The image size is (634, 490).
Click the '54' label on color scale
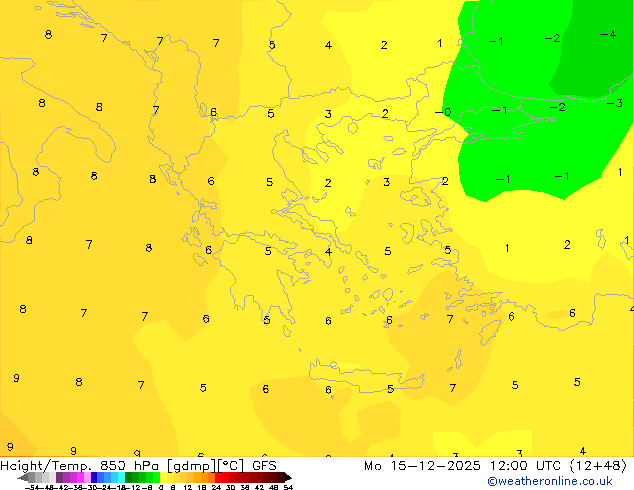pyautogui.click(x=288, y=487)
